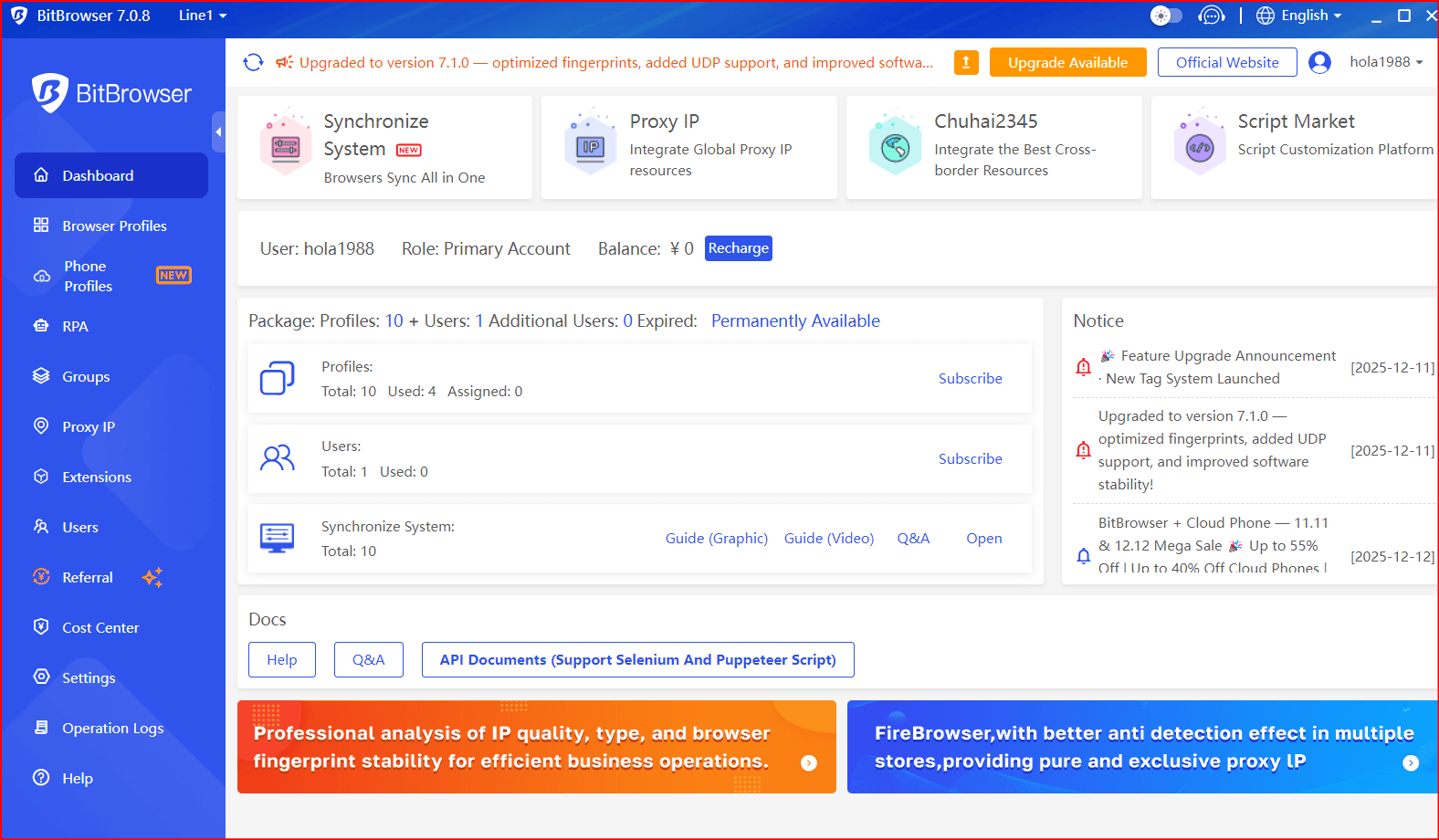The image size is (1439, 840).
Task: Click the Script Market code icon
Action: click(x=1199, y=146)
